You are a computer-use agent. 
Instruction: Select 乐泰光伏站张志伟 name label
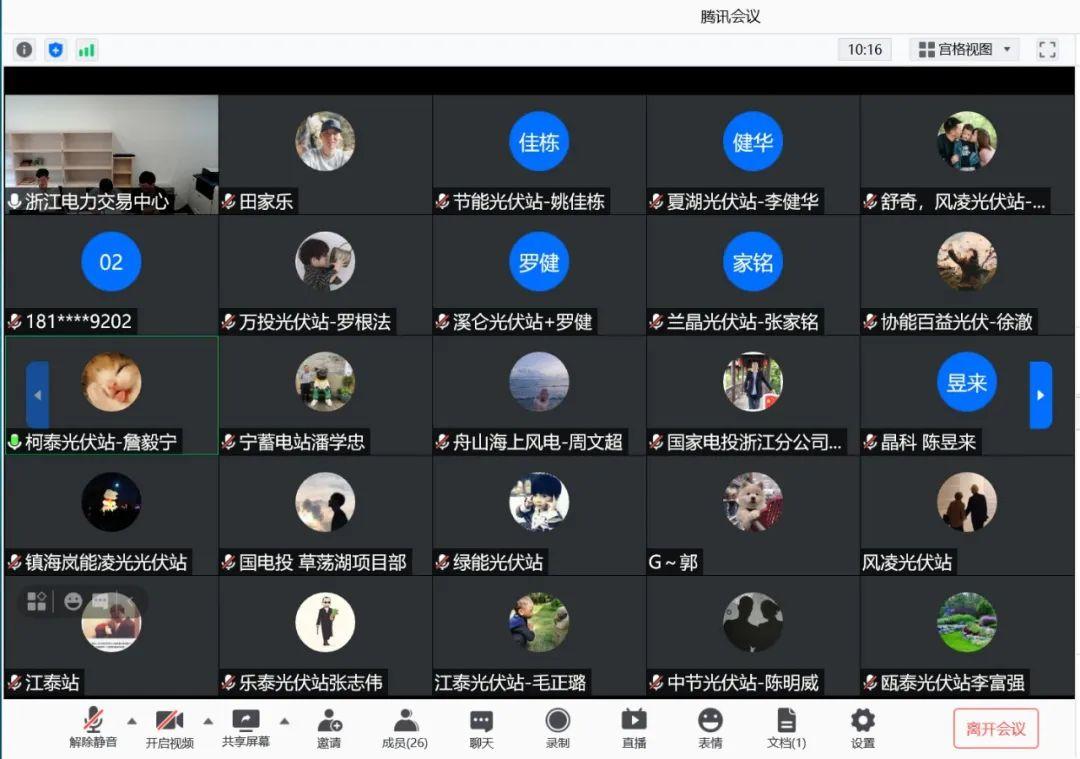click(311, 683)
